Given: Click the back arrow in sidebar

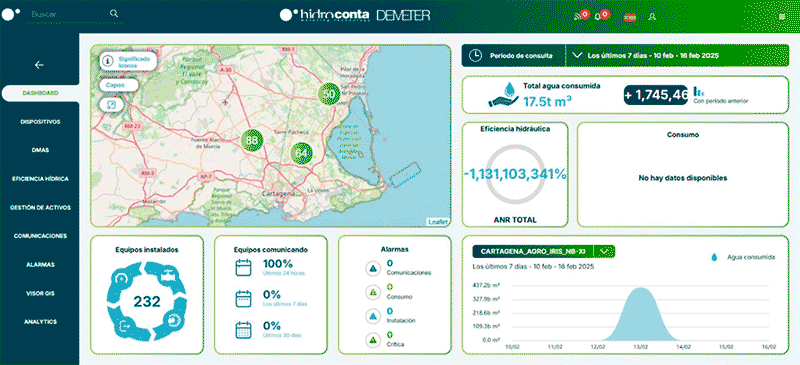Looking at the screenshot, I should point(39,65).
